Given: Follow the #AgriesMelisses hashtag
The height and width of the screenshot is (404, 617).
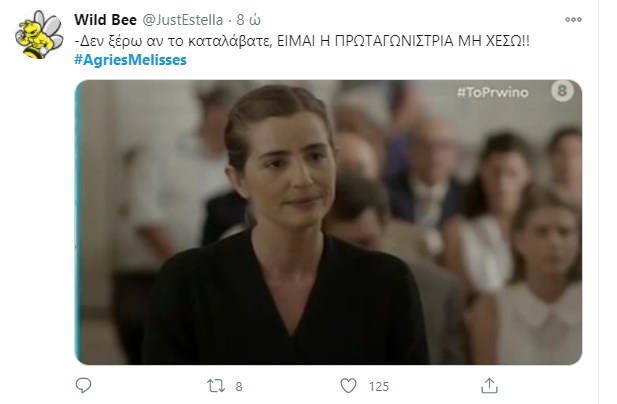Looking at the screenshot, I should point(130,60).
